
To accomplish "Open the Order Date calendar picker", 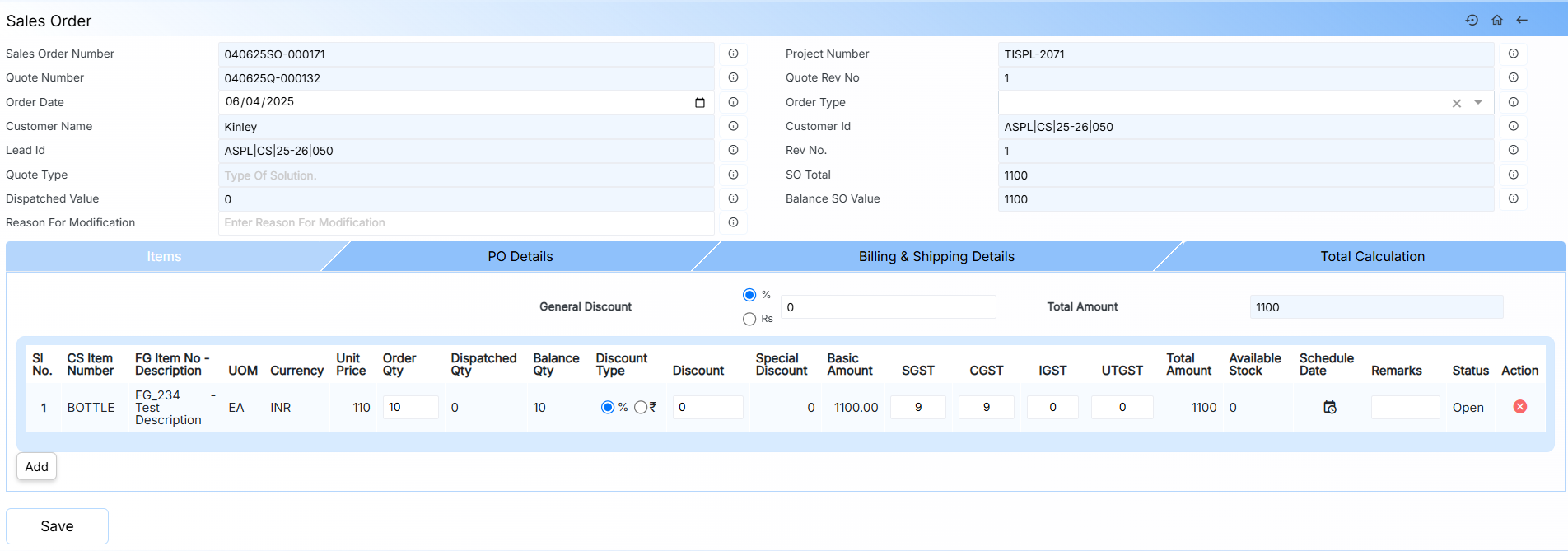I will 700,103.
